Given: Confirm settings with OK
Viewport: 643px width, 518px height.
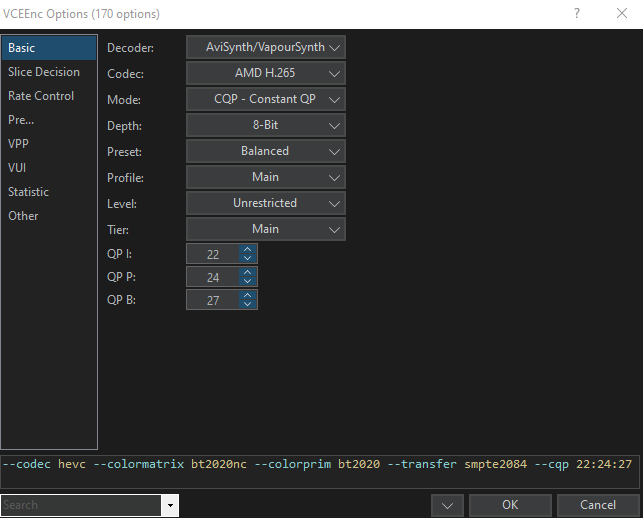Looking at the screenshot, I should [510, 505].
